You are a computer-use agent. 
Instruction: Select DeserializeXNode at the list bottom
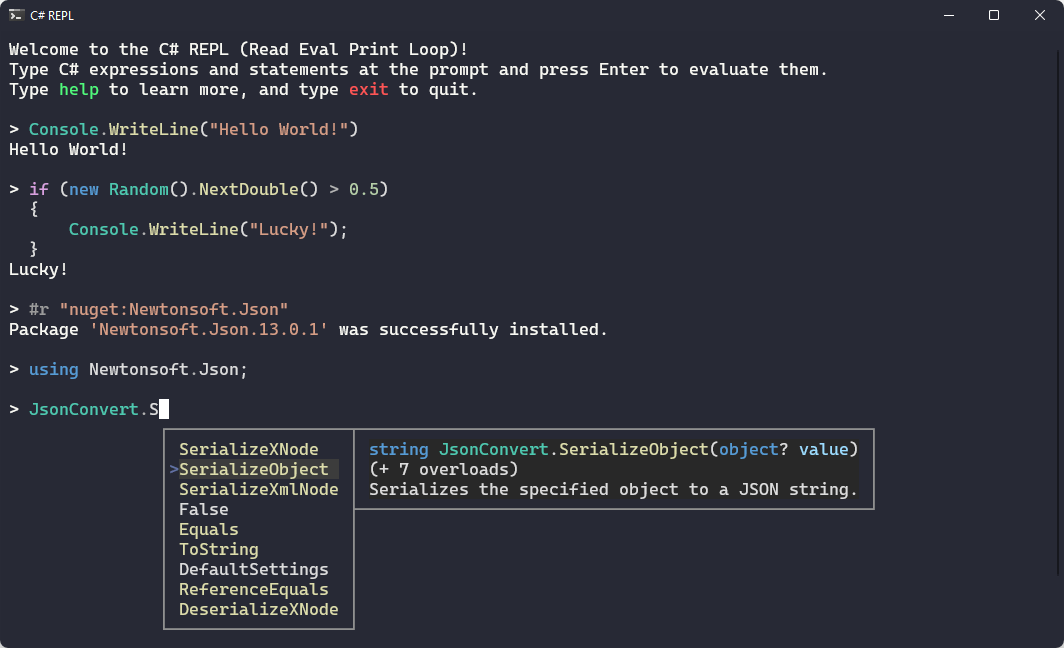point(258,609)
